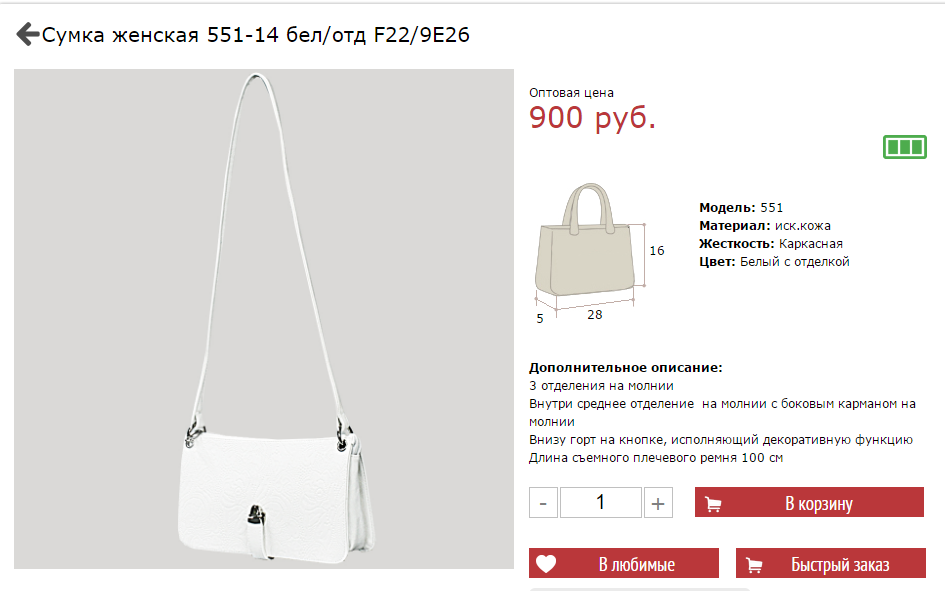Click the Модель: 551 specification line
The image size is (945, 591).
741,208
